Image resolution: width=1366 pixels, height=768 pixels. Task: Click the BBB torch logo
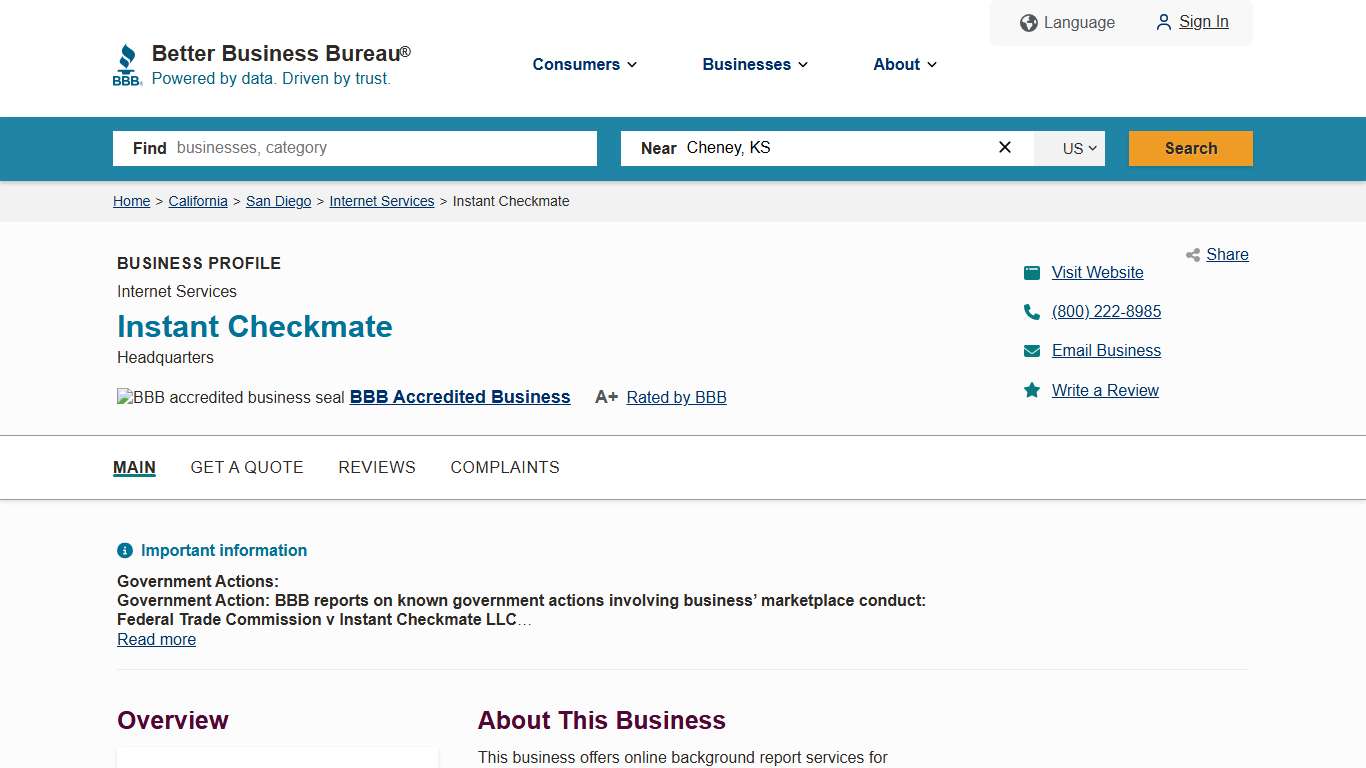click(x=127, y=62)
